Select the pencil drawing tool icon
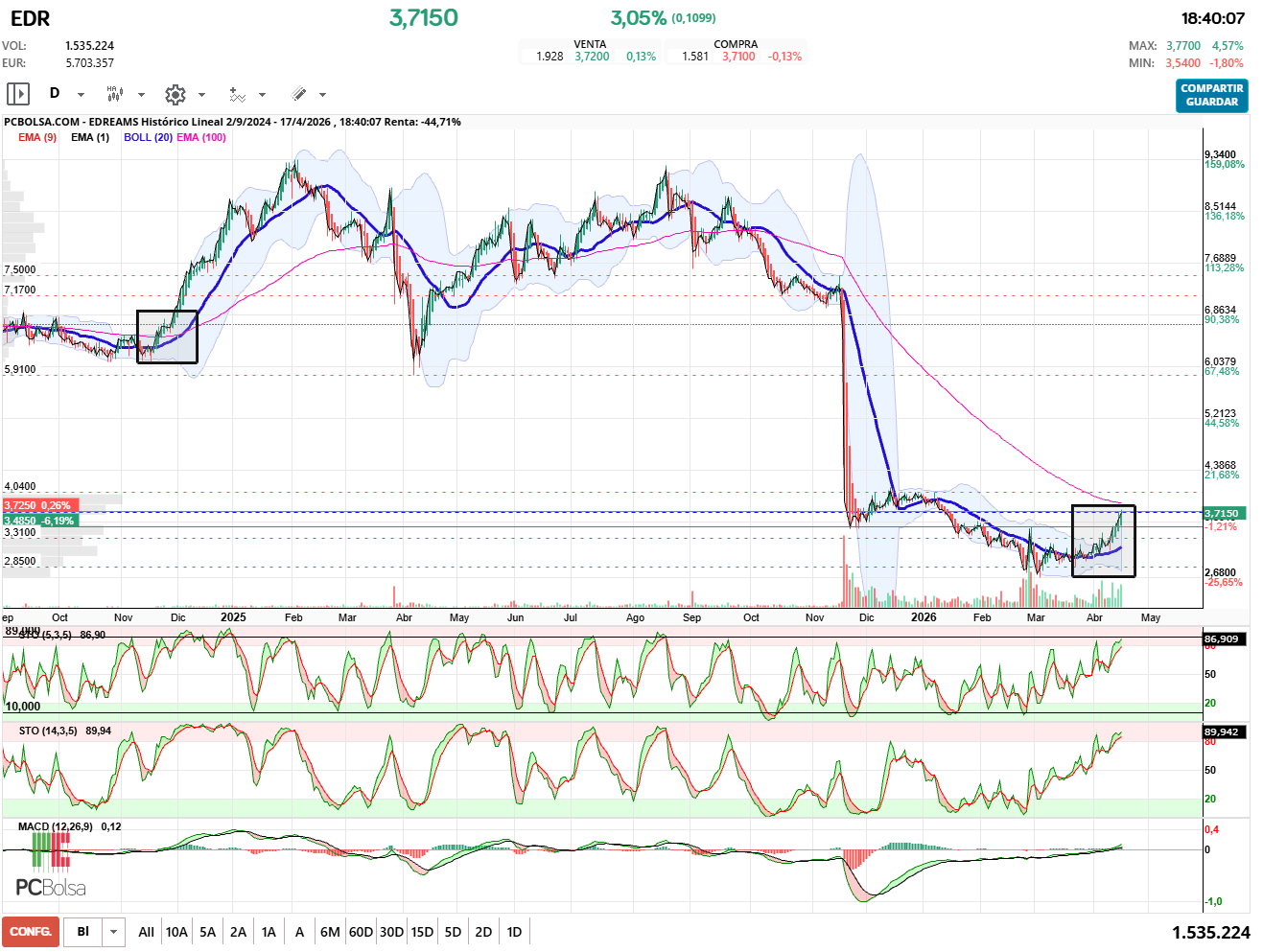 click(x=298, y=94)
